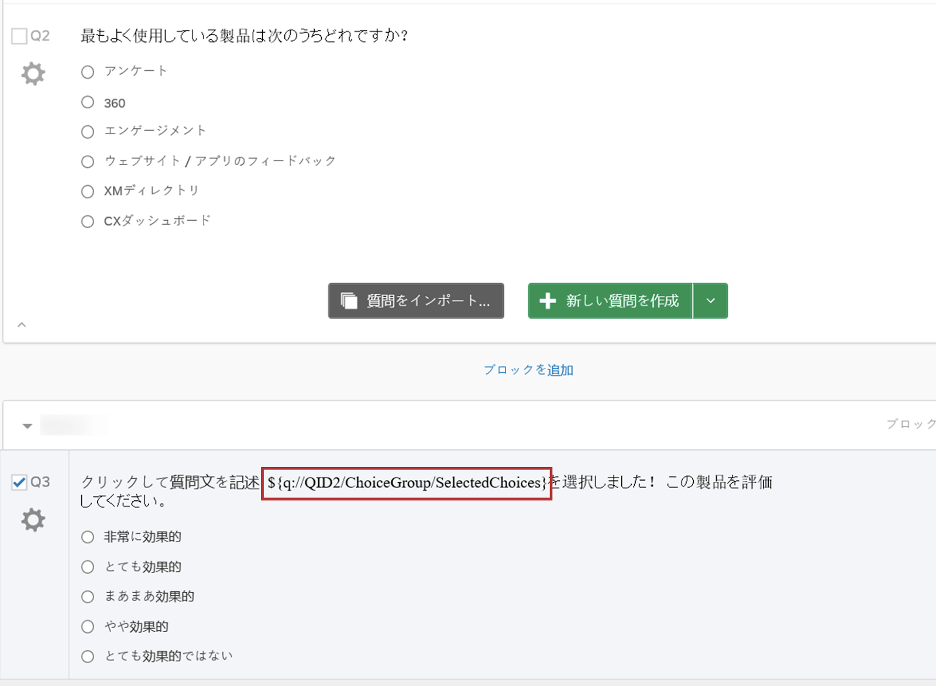Click the Q3 question text to edit
The width and height of the screenshot is (936, 686).
[x=426, y=491]
